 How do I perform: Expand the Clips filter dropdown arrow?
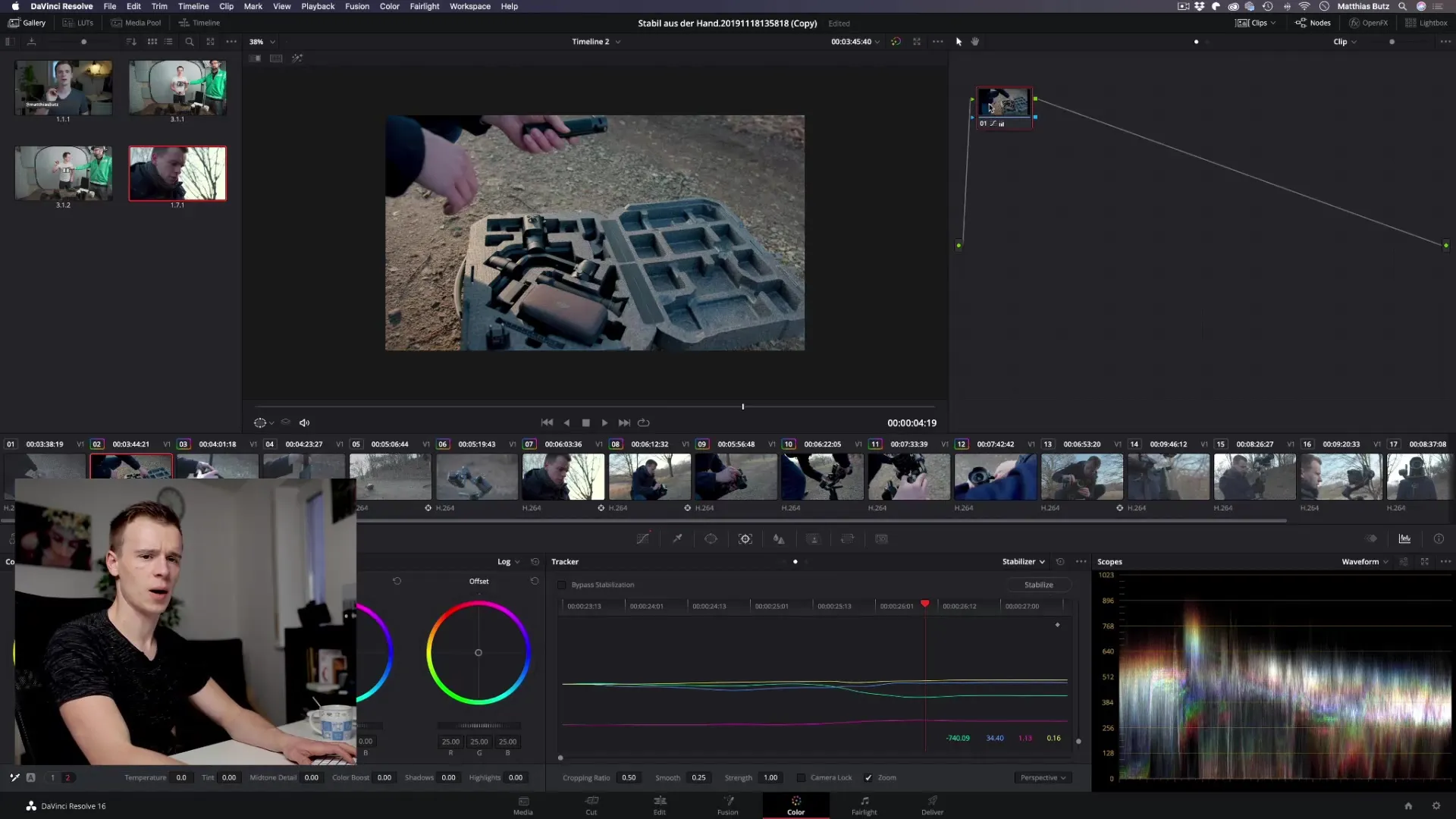coord(1273,23)
